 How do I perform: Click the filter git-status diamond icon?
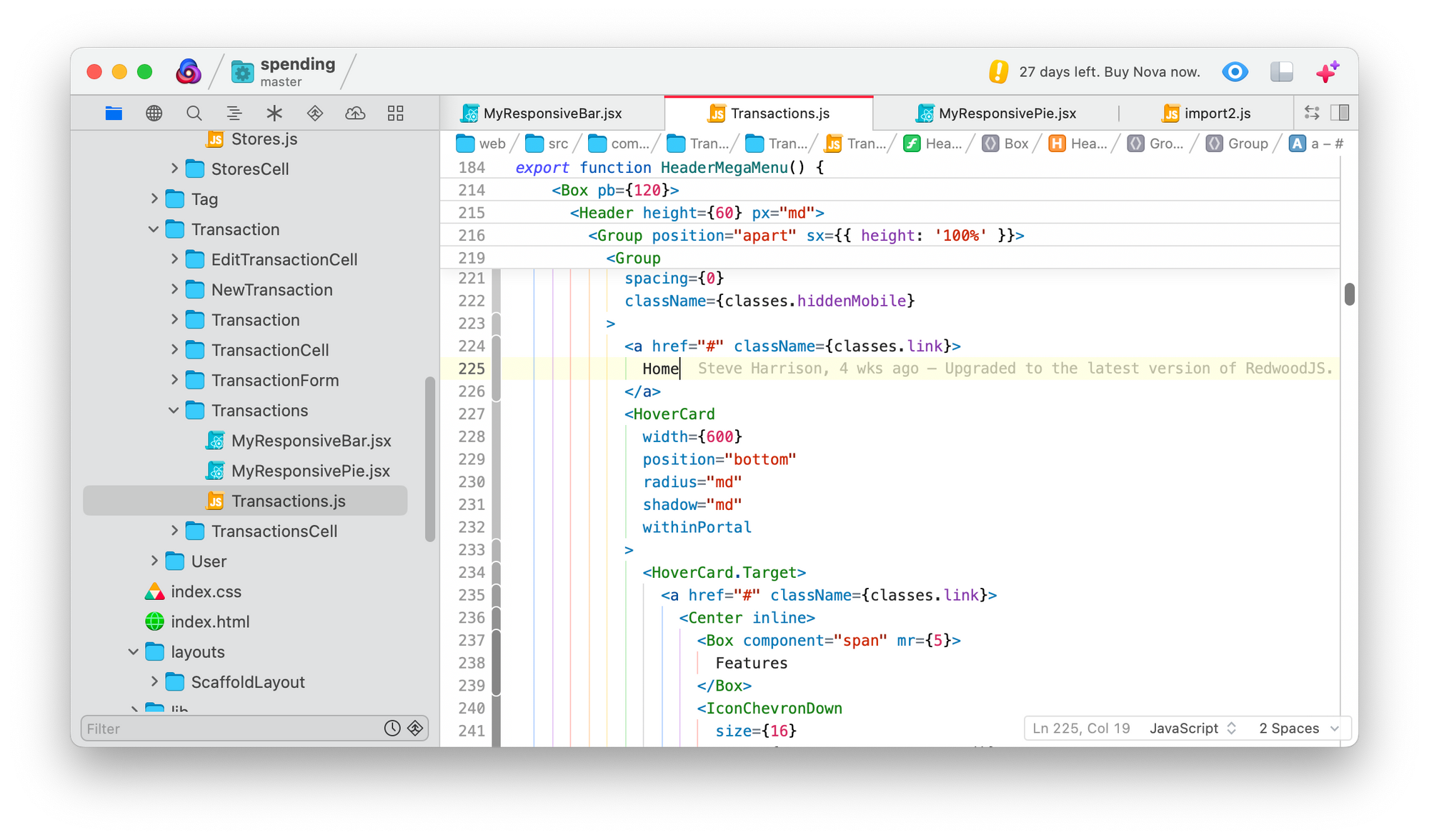coord(415,728)
